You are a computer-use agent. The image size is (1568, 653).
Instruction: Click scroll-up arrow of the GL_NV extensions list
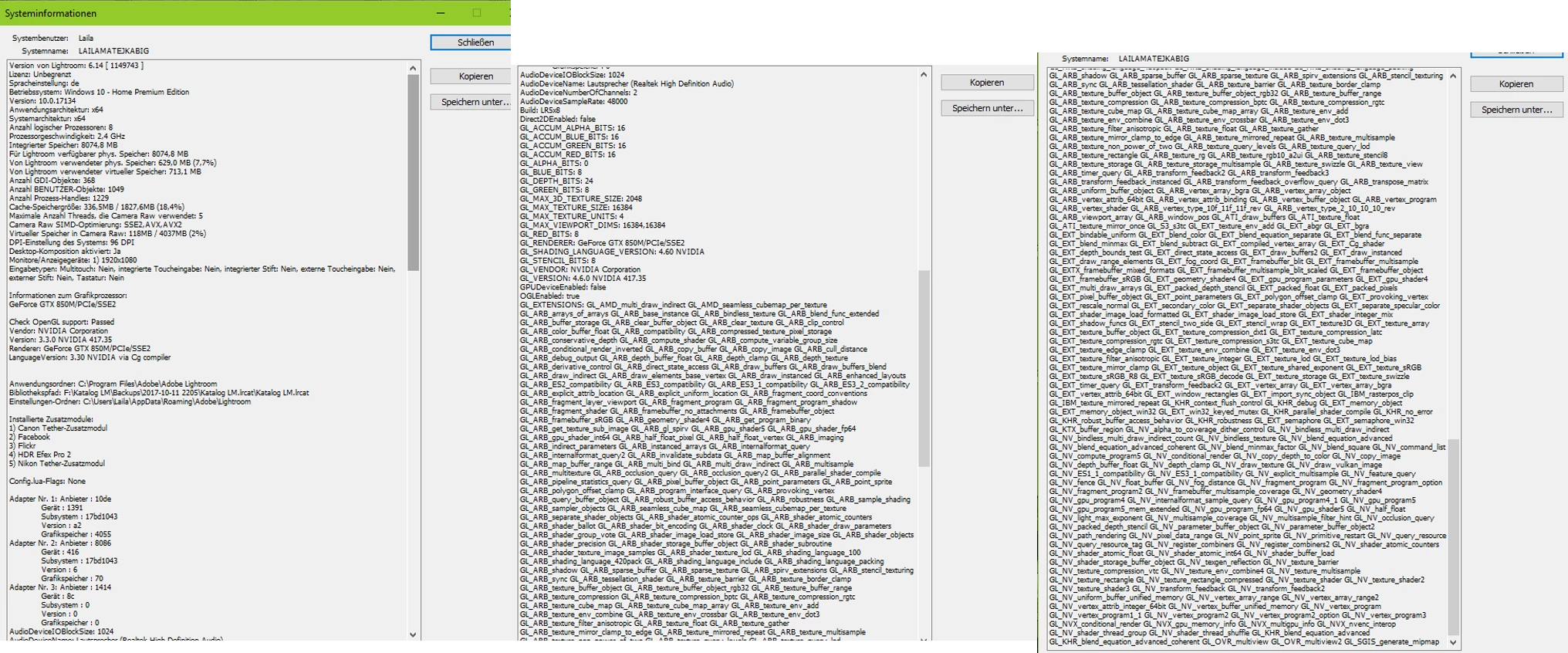[x=1453, y=76]
